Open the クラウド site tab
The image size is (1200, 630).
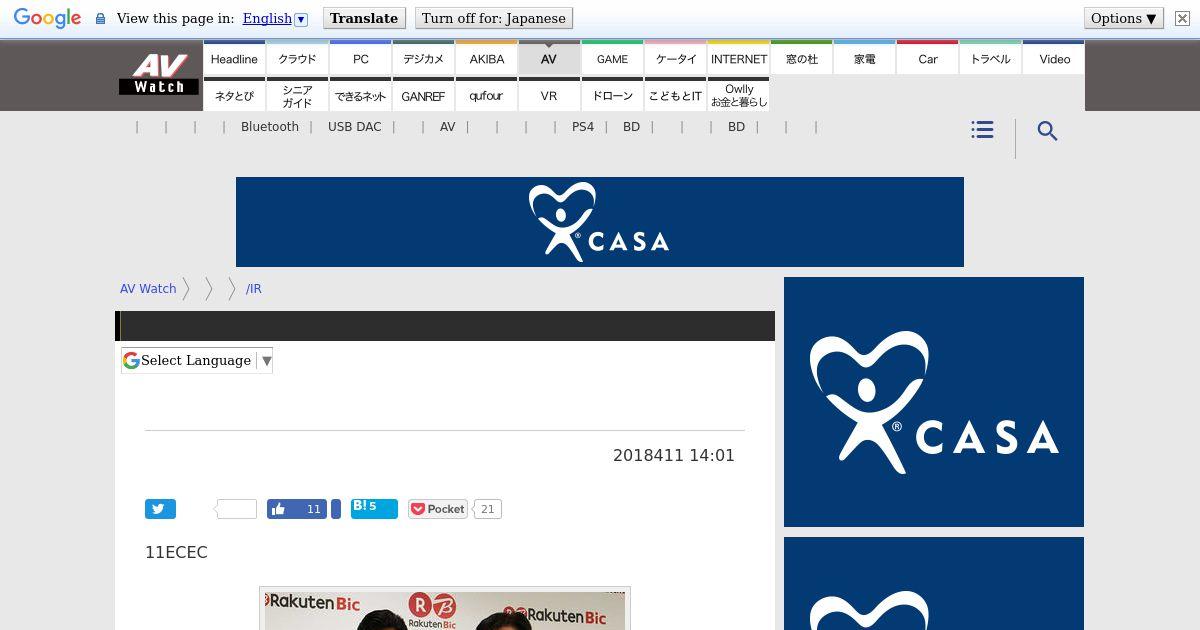(297, 59)
